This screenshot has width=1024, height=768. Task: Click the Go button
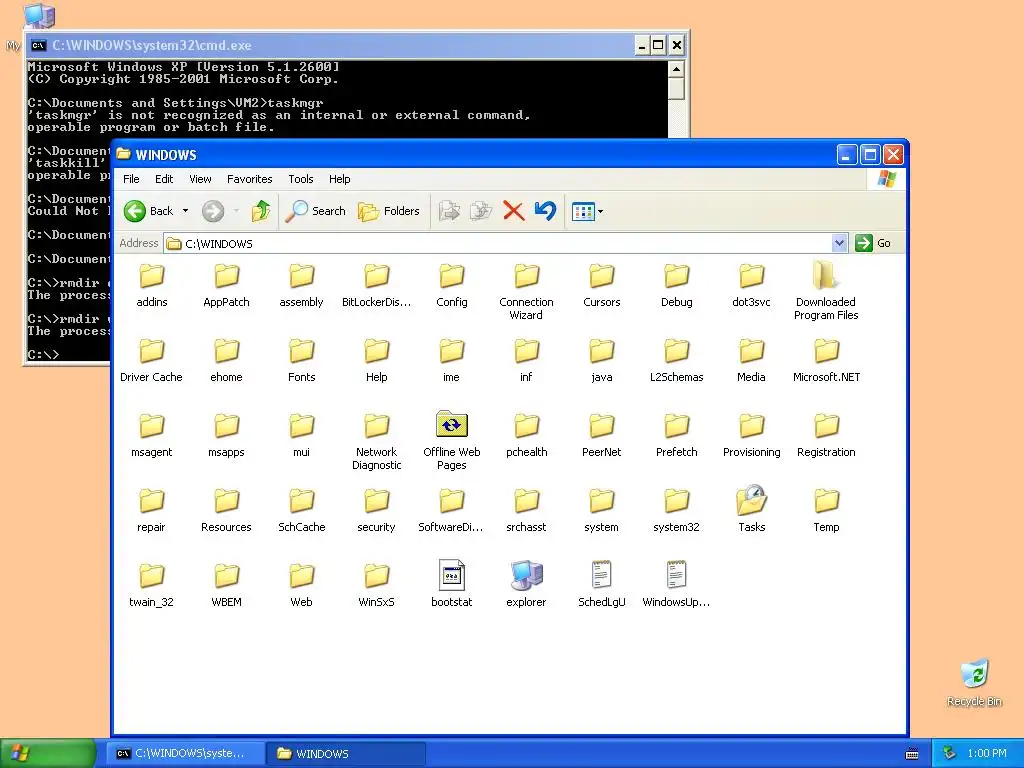(x=873, y=243)
